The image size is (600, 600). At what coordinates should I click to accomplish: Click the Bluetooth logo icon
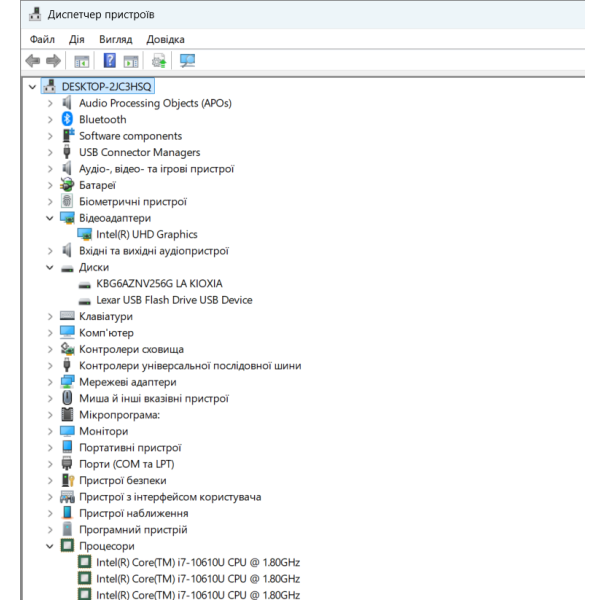(67, 119)
